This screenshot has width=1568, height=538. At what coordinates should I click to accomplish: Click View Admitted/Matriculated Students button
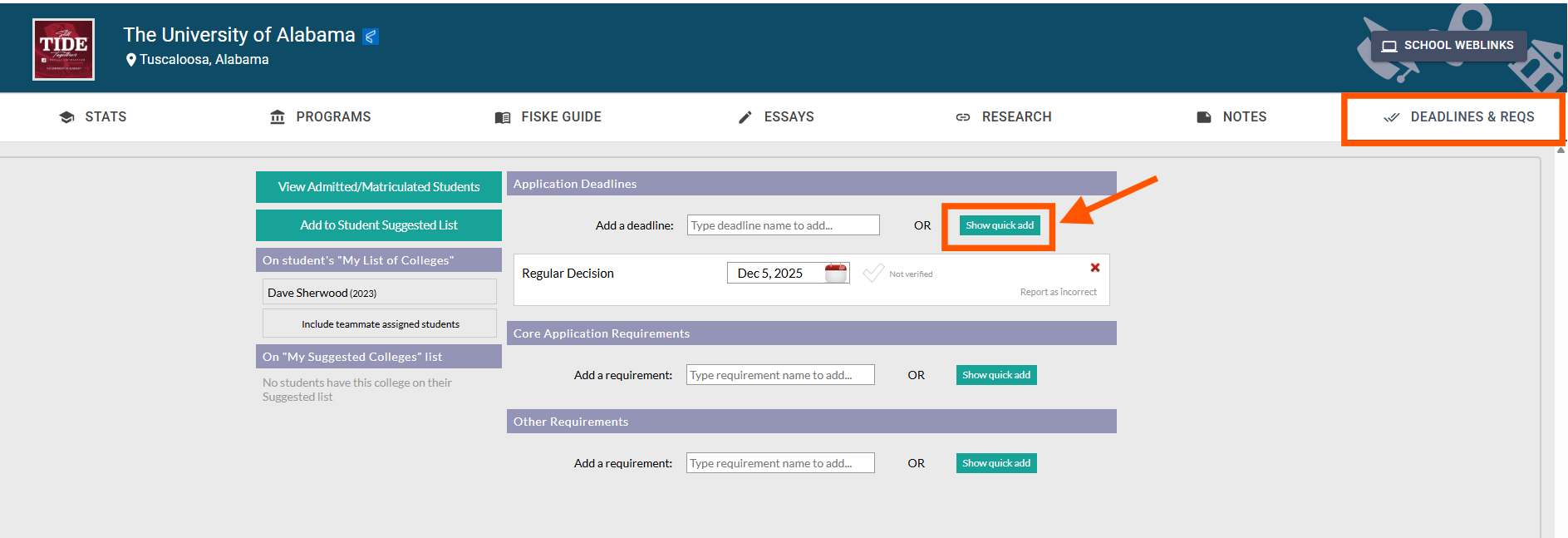[x=379, y=187]
